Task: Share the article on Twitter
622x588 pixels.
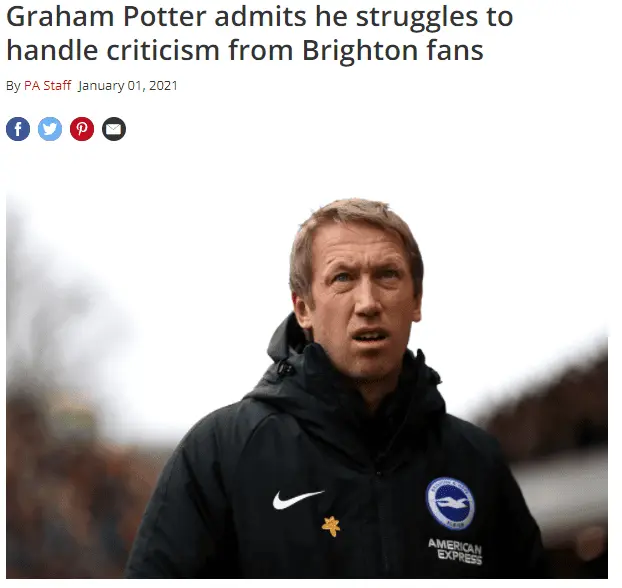Action: click(50, 129)
